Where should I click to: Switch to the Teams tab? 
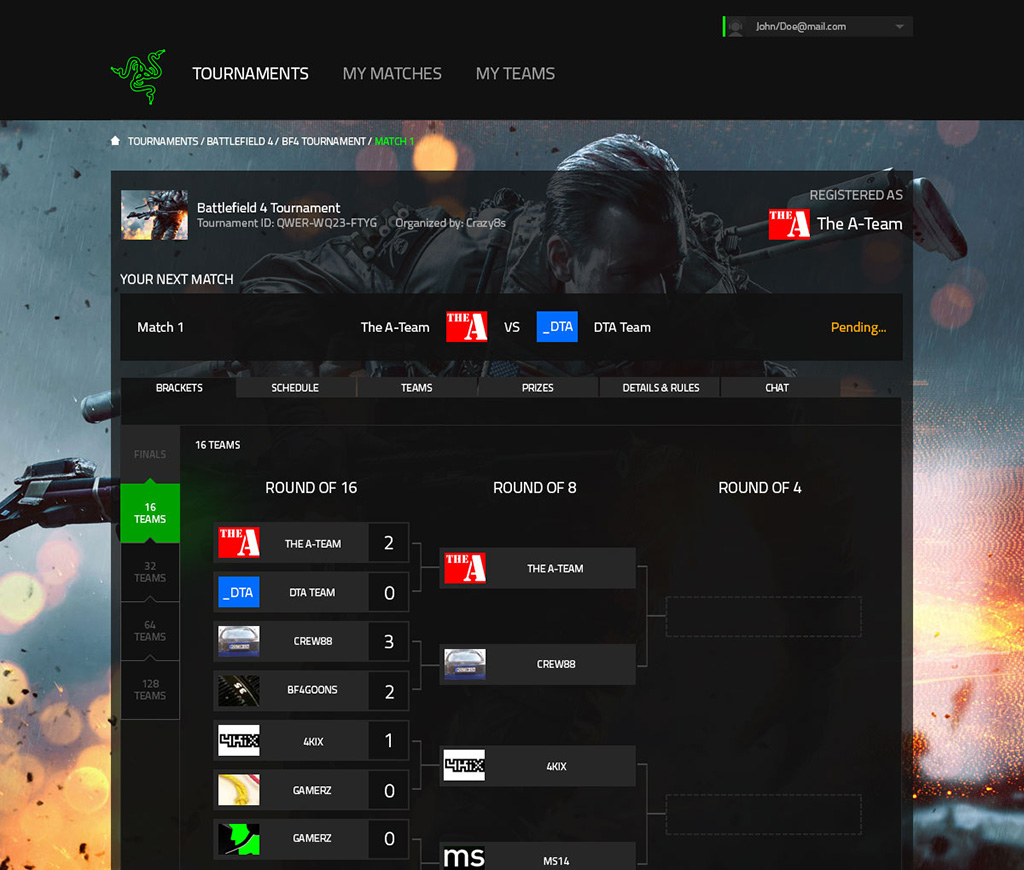pyautogui.click(x=417, y=387)
